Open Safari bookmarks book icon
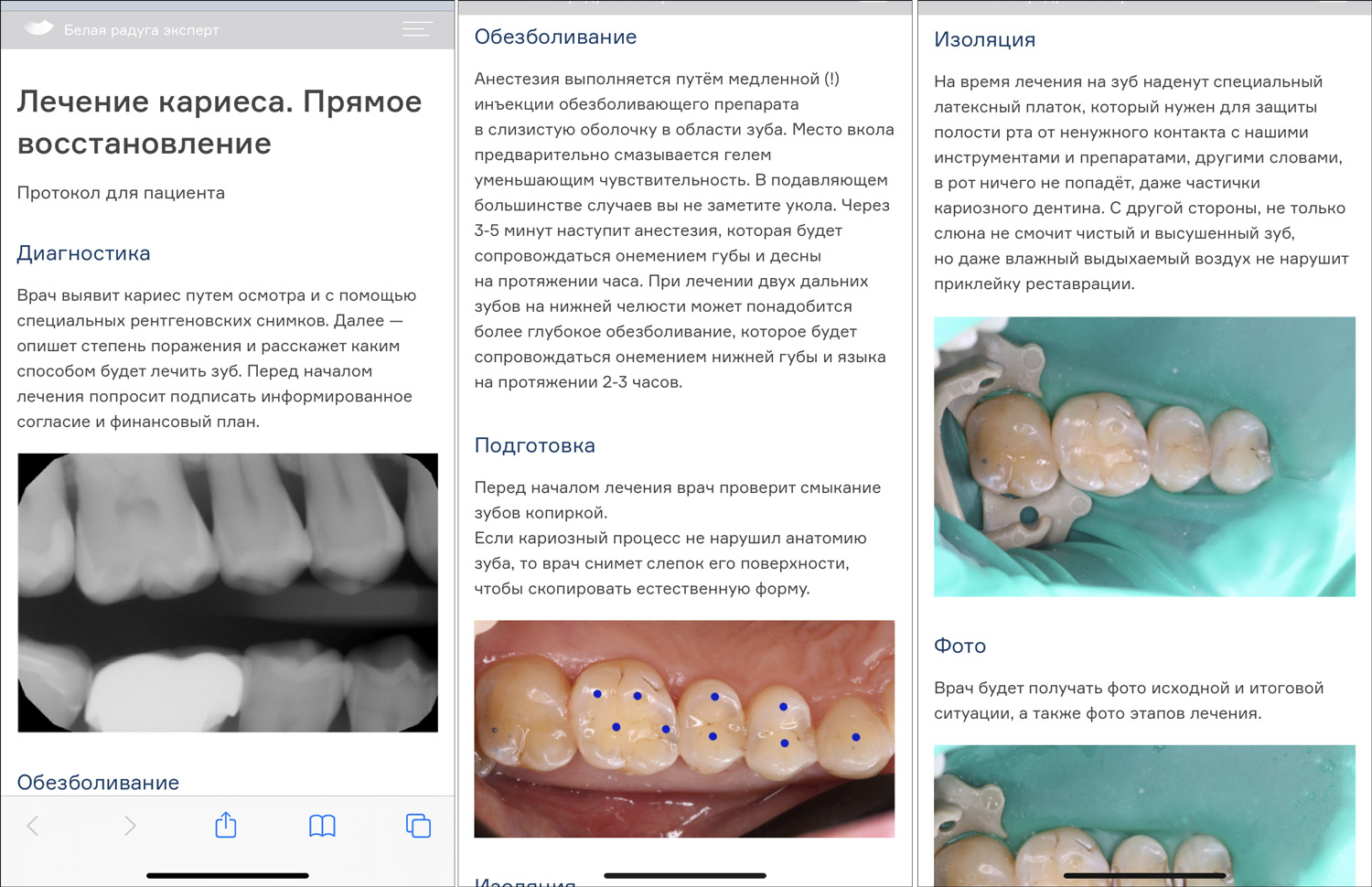The width and height of the screenshot is (1372, 887). [322, 826]
